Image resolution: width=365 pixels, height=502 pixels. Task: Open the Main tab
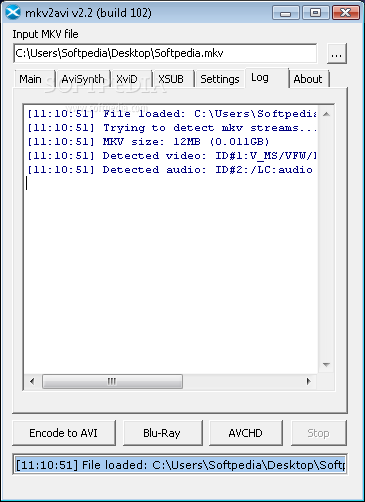35,79
